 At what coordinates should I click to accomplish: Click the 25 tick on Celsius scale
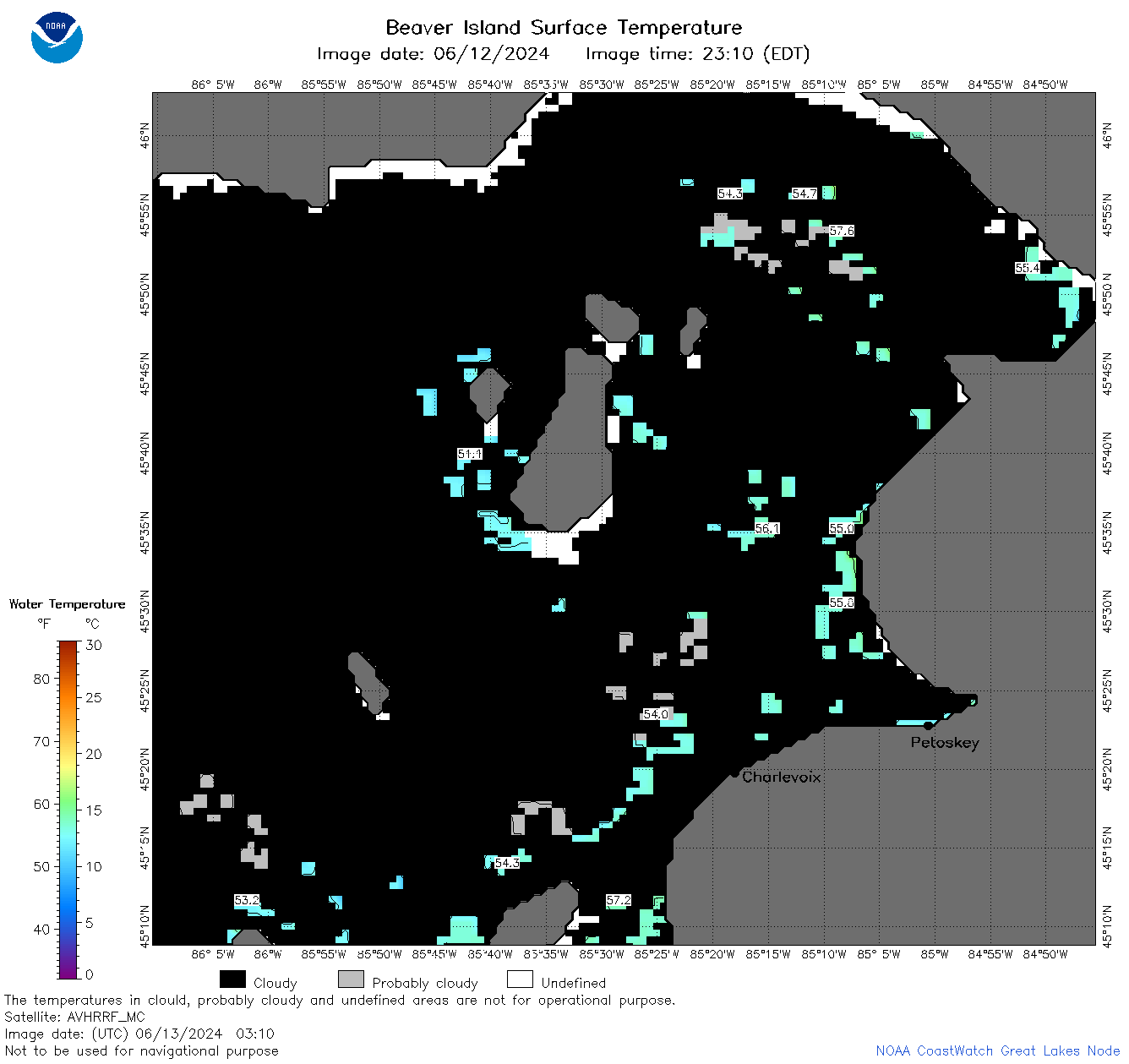pyautogui.click(x=94, y=697)
